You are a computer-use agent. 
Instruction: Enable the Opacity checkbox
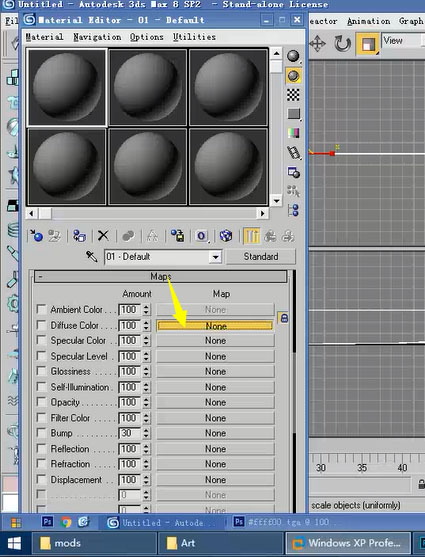point(42,402)
